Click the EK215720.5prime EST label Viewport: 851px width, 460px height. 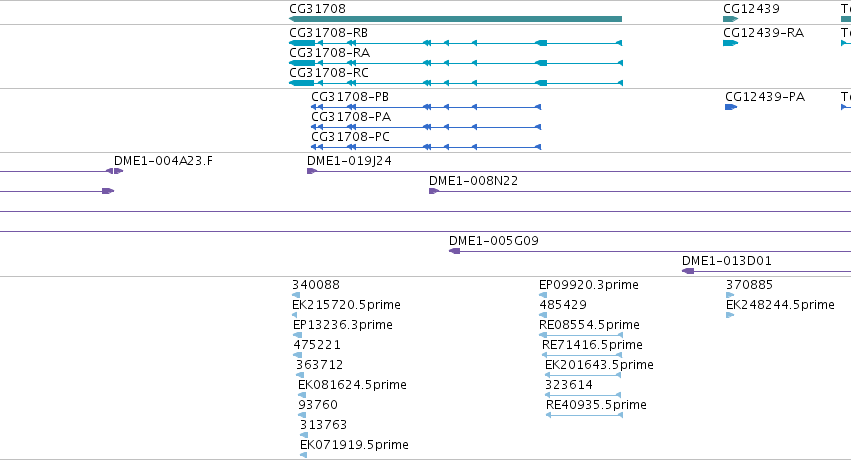pyautogui.click(x=346, y=305)
